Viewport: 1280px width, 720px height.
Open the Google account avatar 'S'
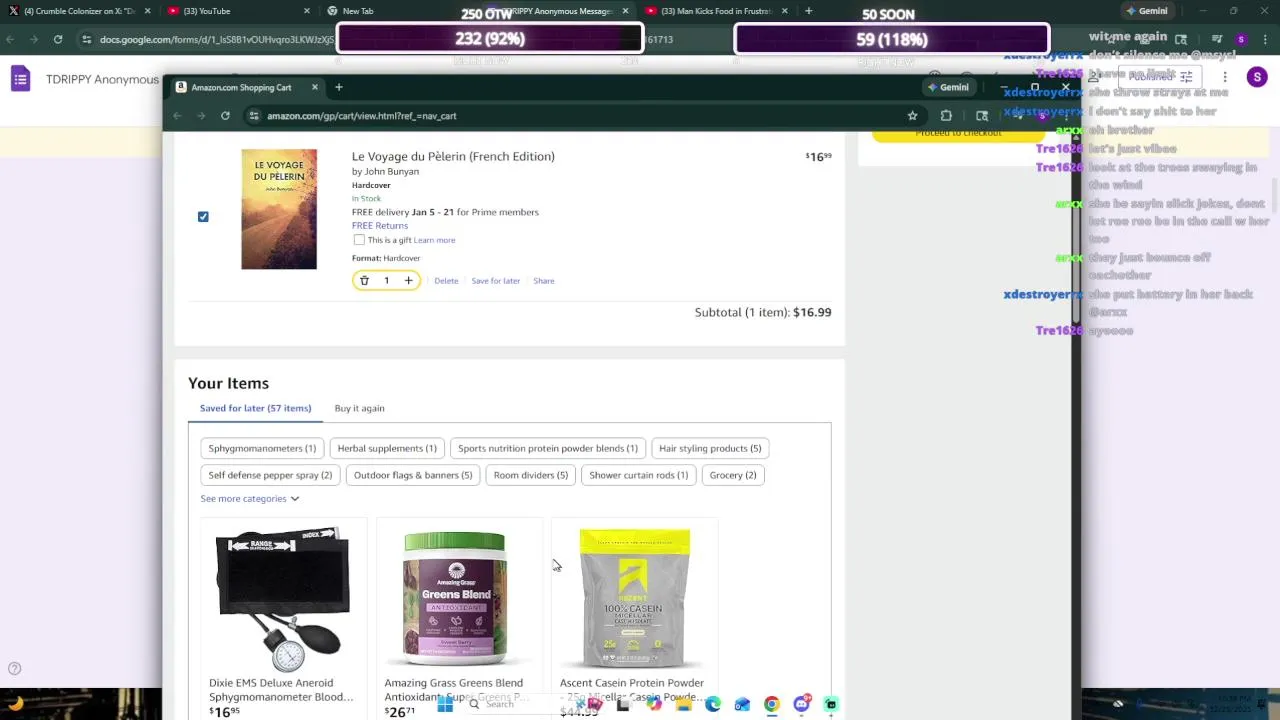coord(1257,77)
